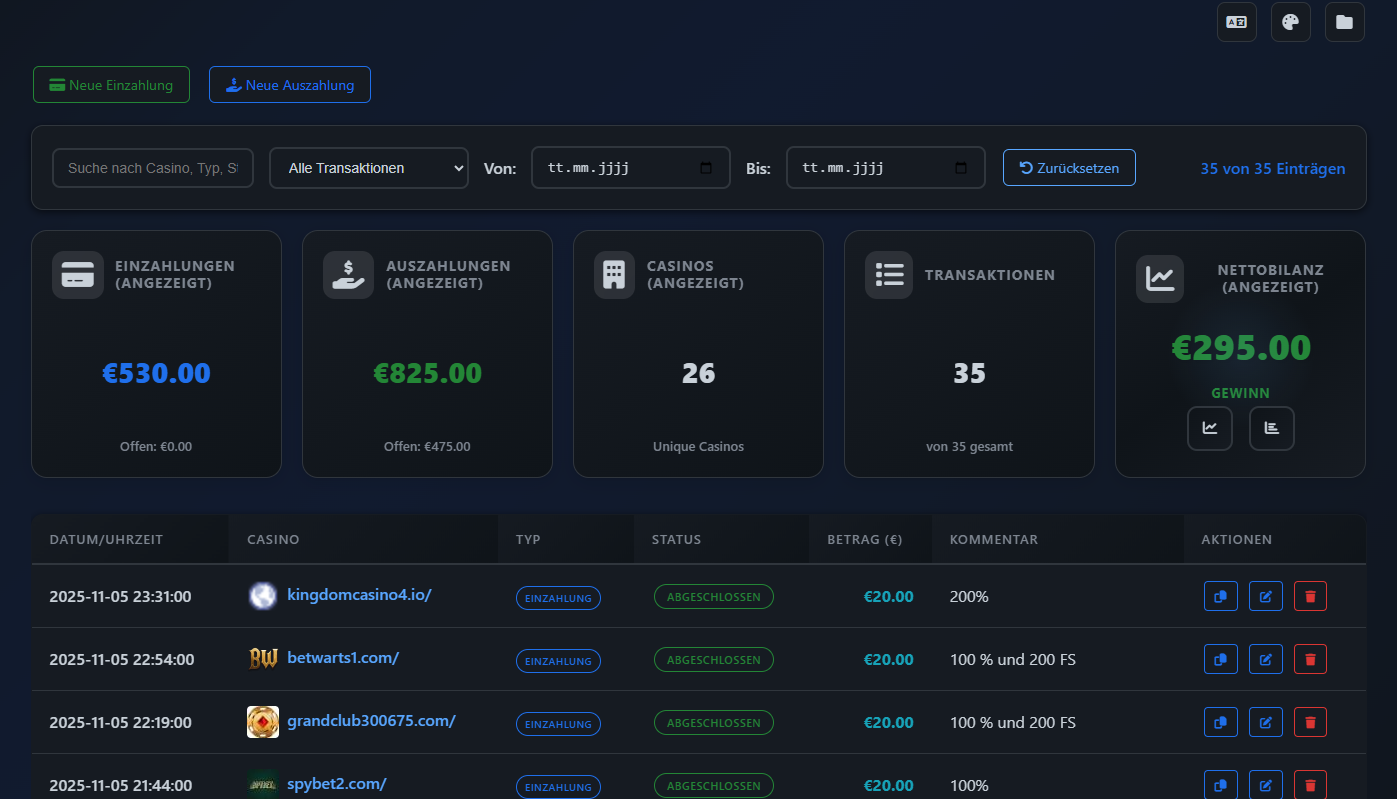
Task: Open the Von date picker calendar
Action: [x=707, y=167]
